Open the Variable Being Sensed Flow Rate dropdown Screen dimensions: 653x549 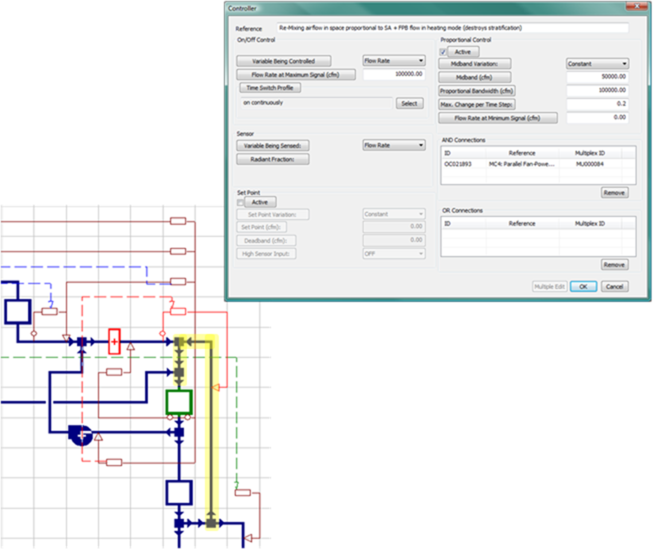(x=394, y=145)
